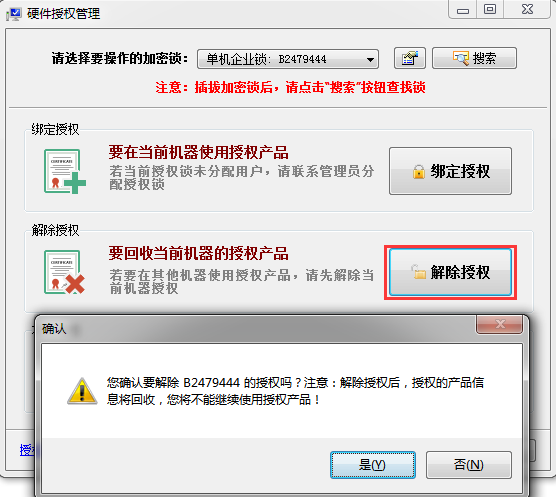Image resolution: width=556 pixels, height=497 pixels.
Task: Click the 要回收当前机器的授权产品 heading
Action: [198, 254]
